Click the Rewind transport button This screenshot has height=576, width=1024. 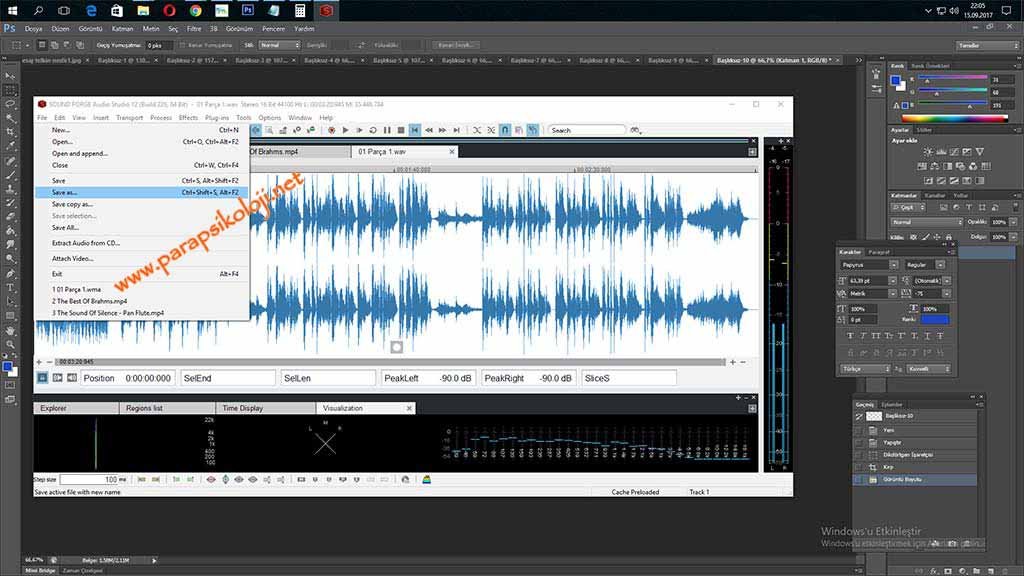(x=429, y=131)
